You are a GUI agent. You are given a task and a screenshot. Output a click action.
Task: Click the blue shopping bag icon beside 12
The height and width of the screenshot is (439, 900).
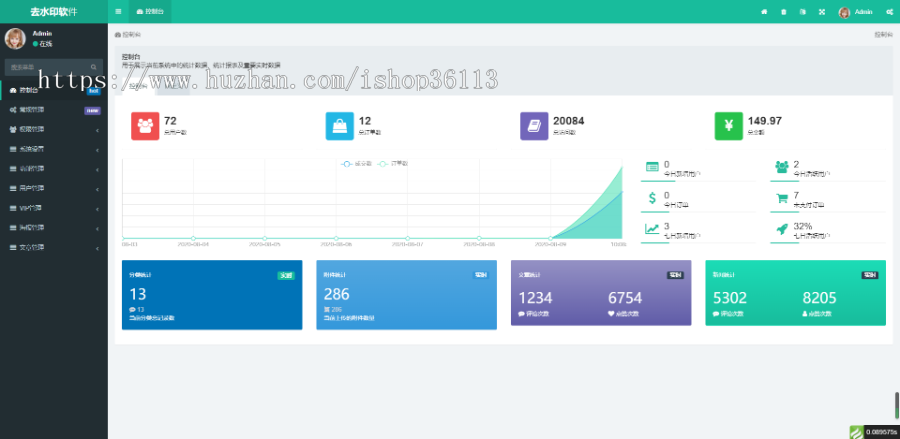point(340,126)
